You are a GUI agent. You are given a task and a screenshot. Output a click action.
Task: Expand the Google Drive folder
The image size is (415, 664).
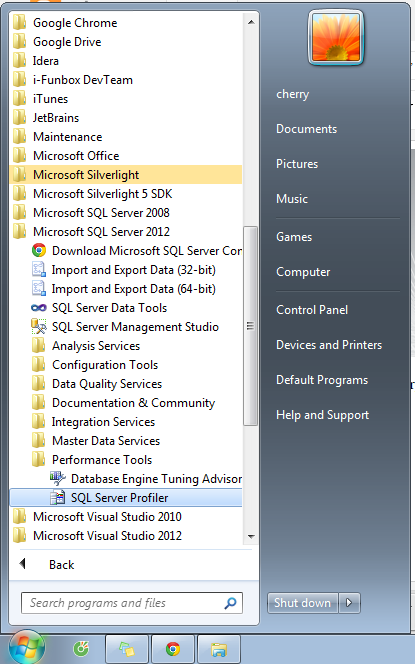tap(126, 42)
